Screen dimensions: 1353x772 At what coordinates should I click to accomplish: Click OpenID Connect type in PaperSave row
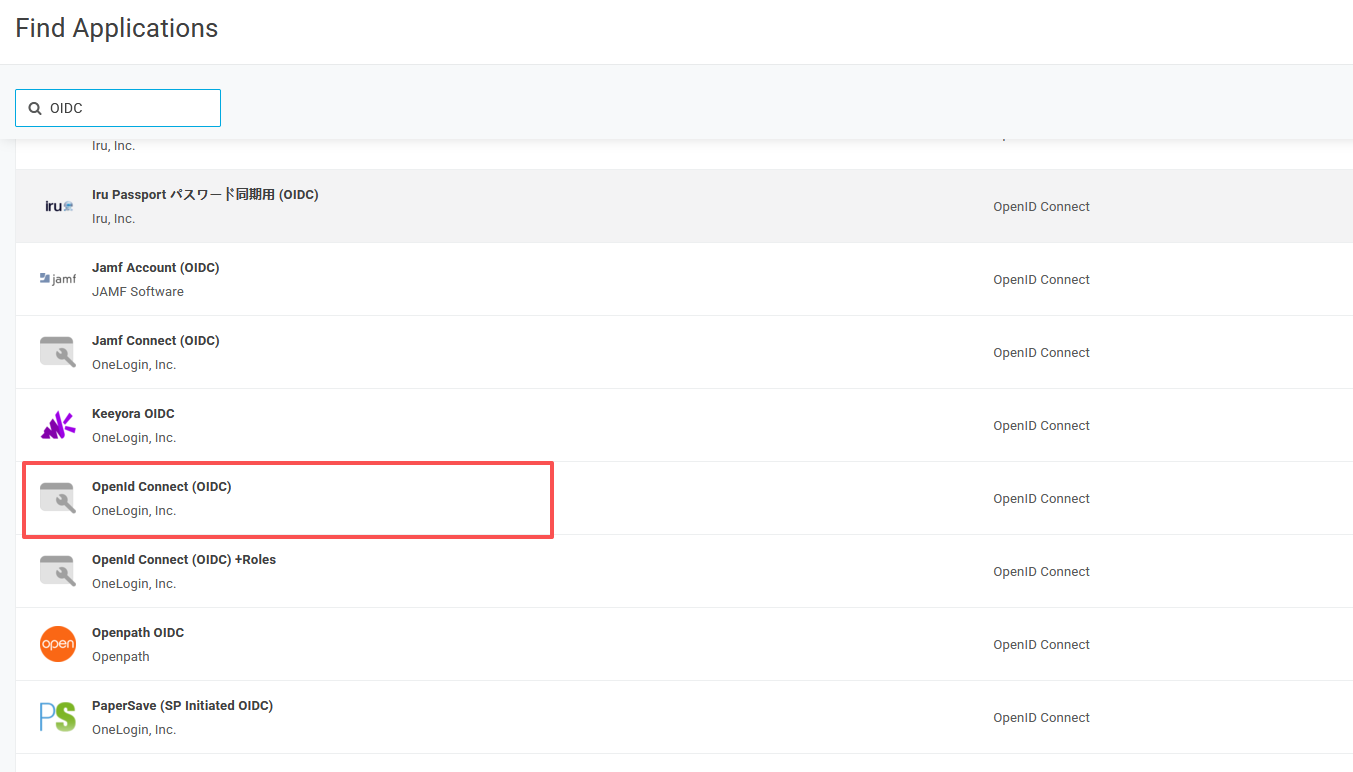pos(1041,718)
